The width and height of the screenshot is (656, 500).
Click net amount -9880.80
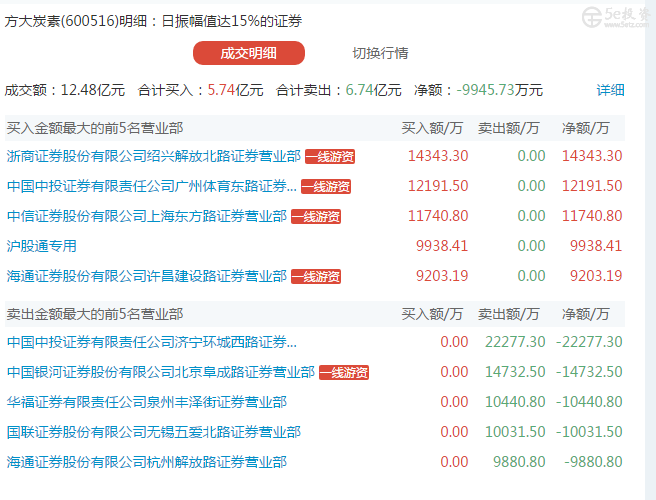pos(593,462)
